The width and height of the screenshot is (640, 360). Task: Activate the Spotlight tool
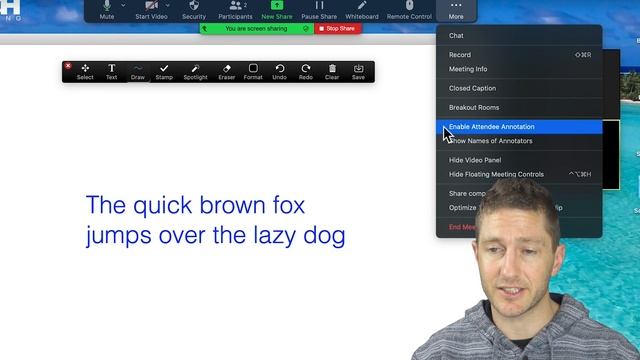(x=196, y=72)
